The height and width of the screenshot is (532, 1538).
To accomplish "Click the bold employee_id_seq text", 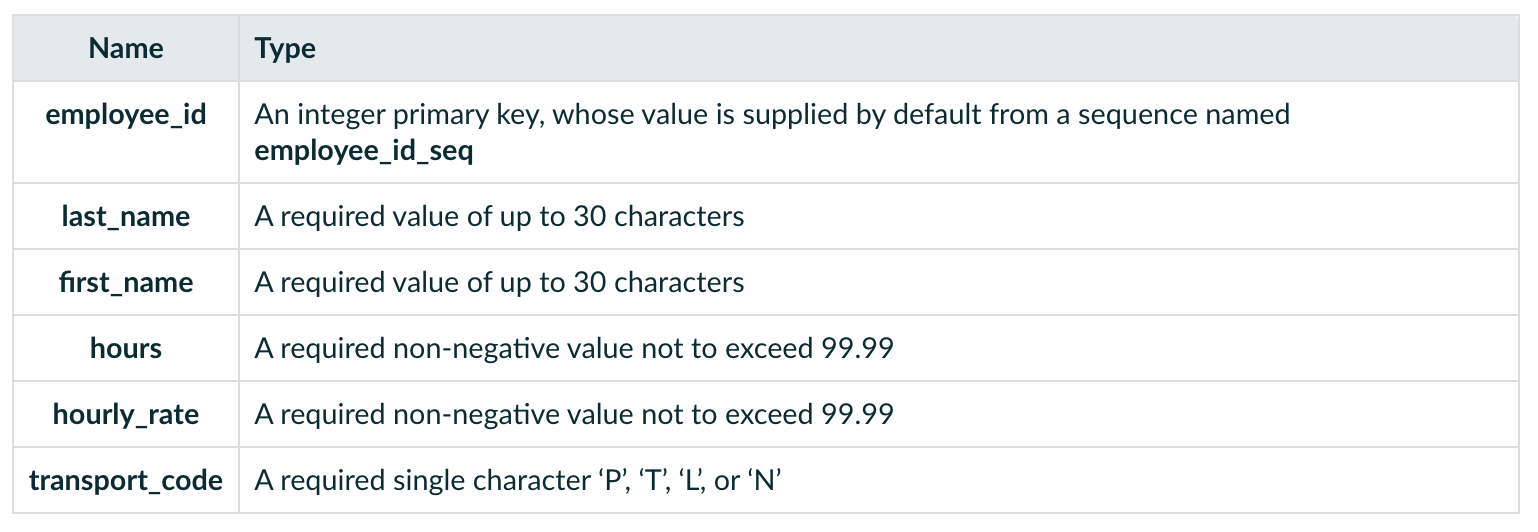I will [363, 152].
